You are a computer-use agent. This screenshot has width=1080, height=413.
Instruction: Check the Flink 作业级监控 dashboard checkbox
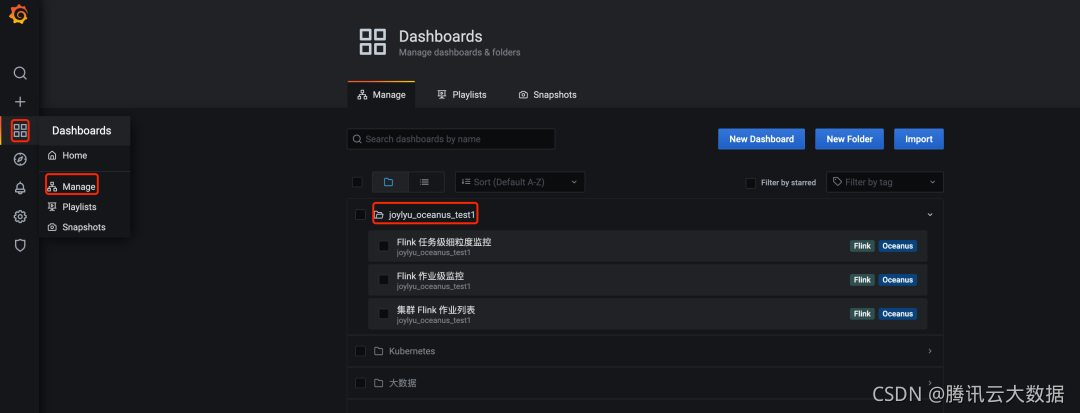[384, 280]
